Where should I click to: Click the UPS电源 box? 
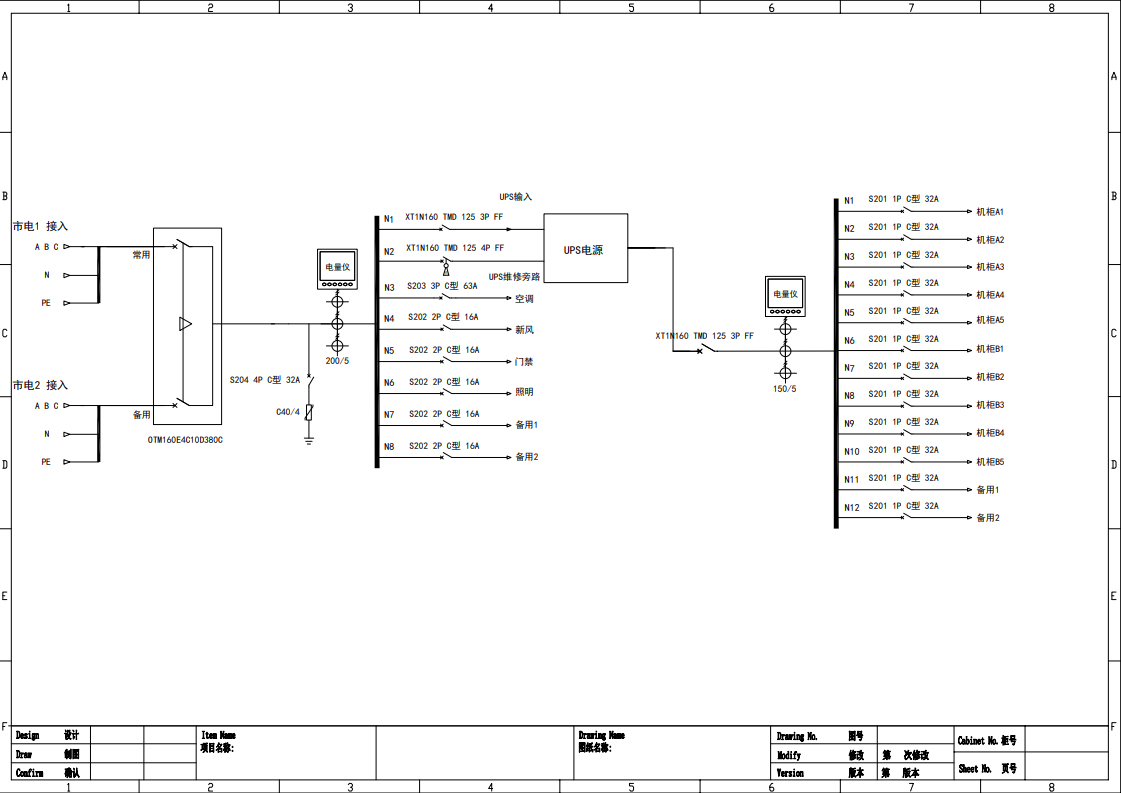click(585, 249)
